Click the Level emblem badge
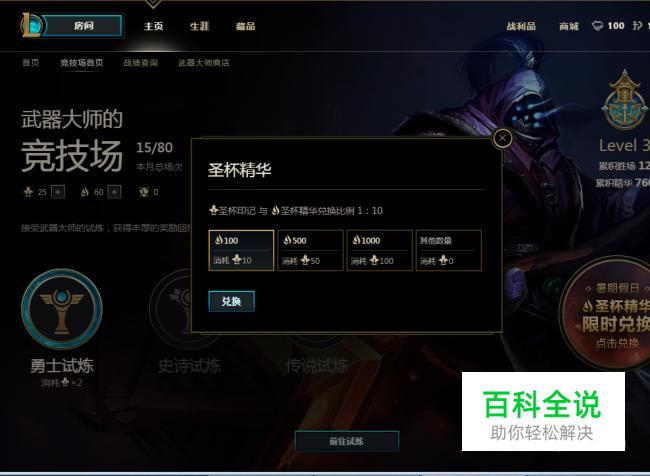The height and width of the screenshot is (476, 650). click(x=625, y=100)
